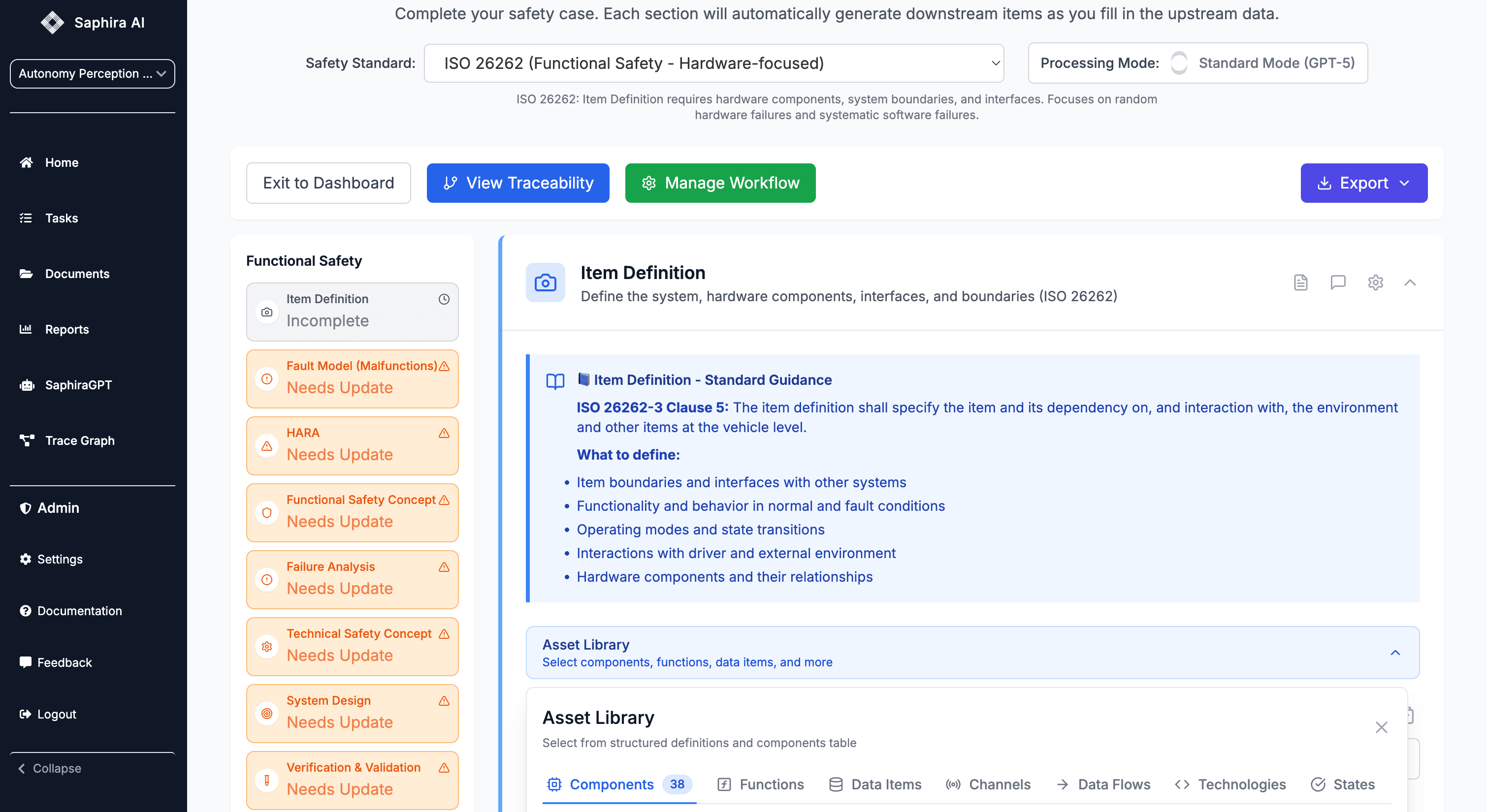This screenshot has width=1487, height=812.
Task: Toggle the Processing Mode switch
Action: point(1179,63)
